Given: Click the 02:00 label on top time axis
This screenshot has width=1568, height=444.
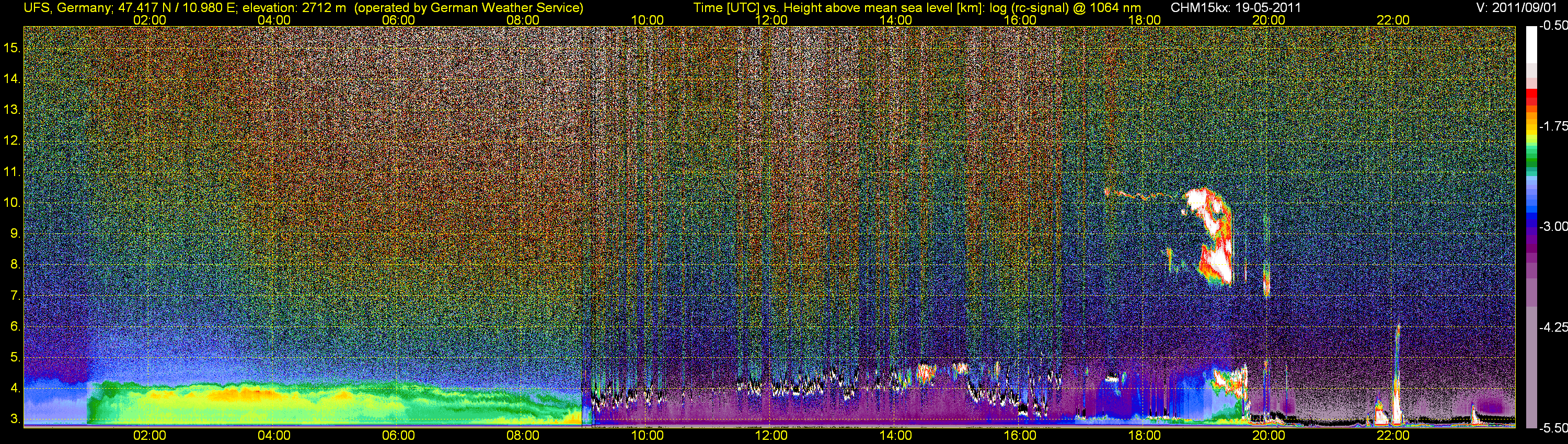Looking at the screenshot, I should 149,20.
